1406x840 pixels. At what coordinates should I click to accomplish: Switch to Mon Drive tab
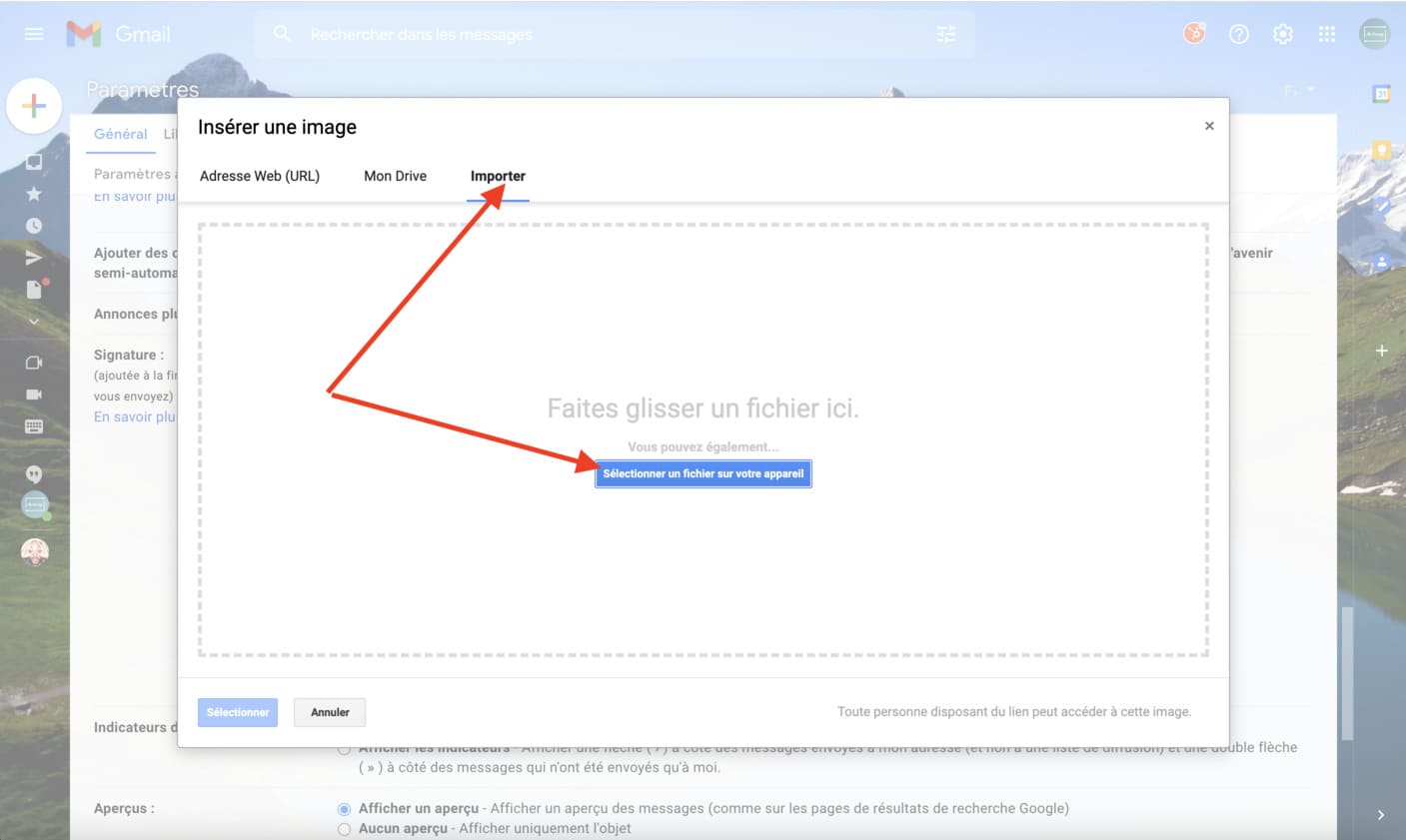coord(395,176)
